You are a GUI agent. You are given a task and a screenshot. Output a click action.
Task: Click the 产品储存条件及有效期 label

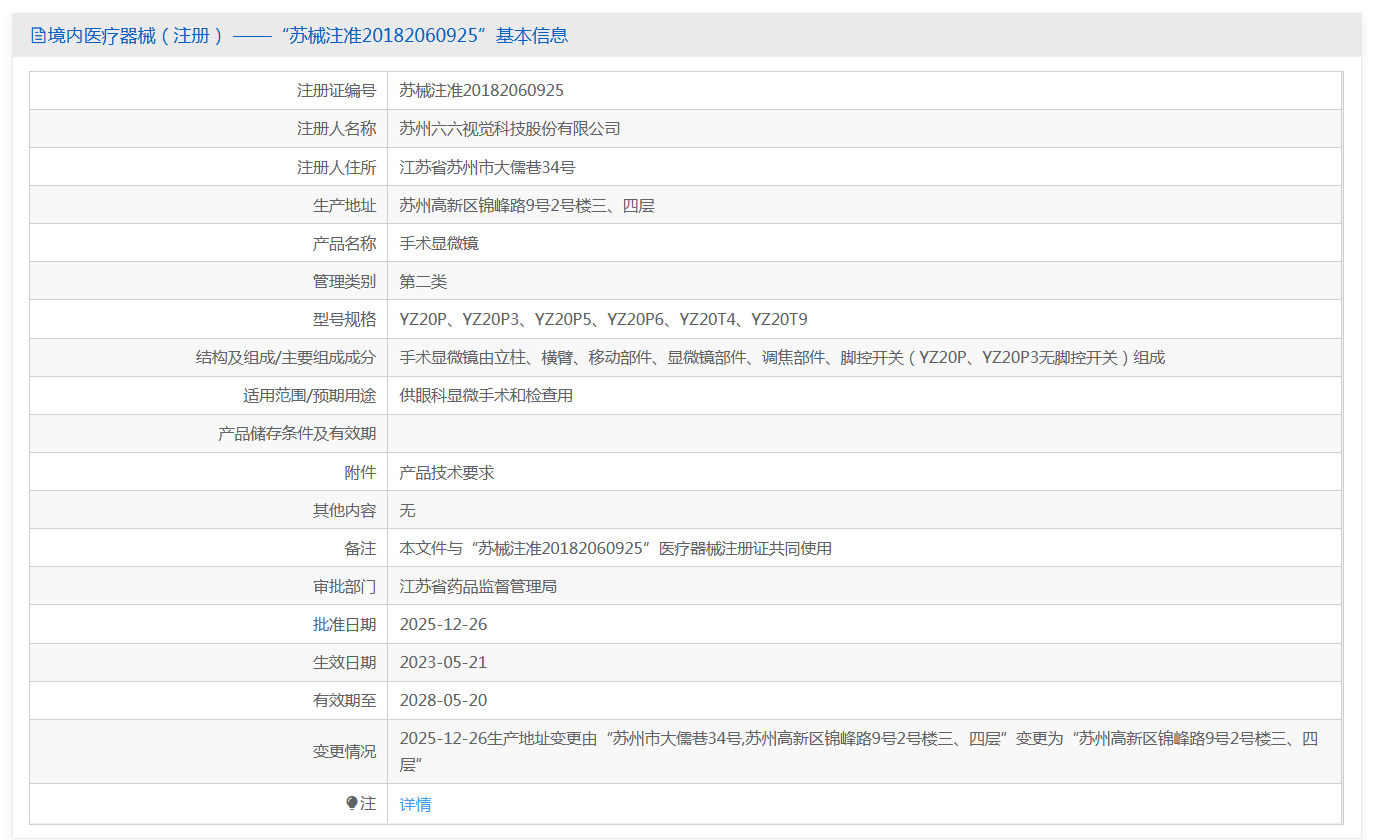297,434
